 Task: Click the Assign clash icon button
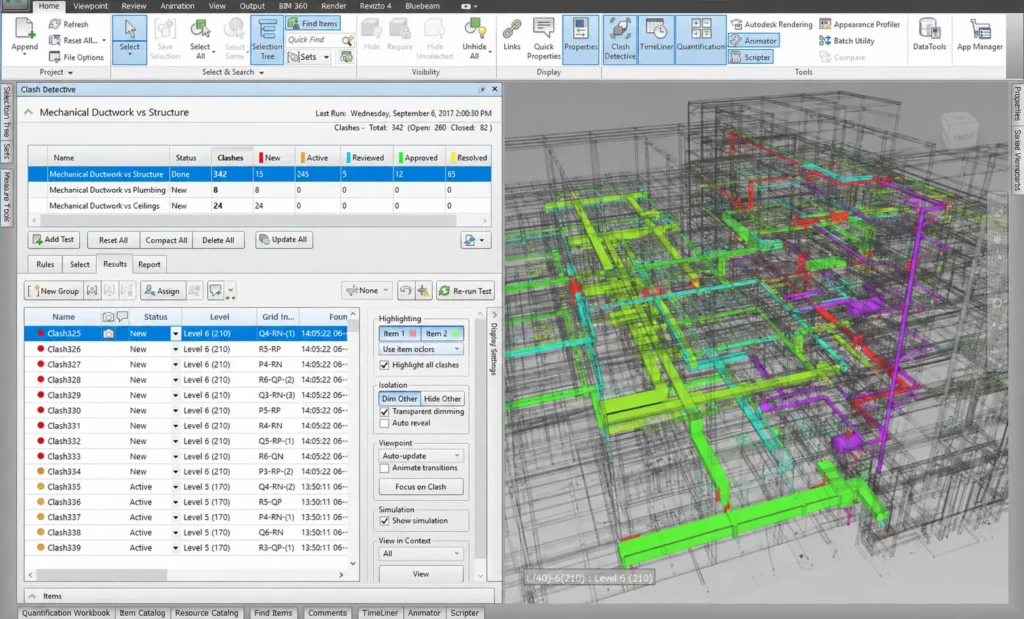(161, 291)
